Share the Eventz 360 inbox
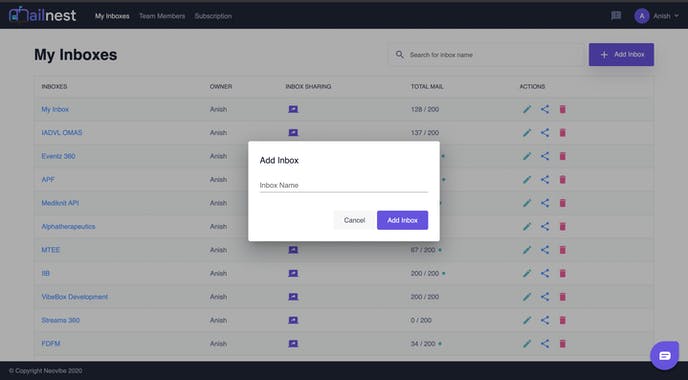 pyautogui.click(x=545, y=156)
